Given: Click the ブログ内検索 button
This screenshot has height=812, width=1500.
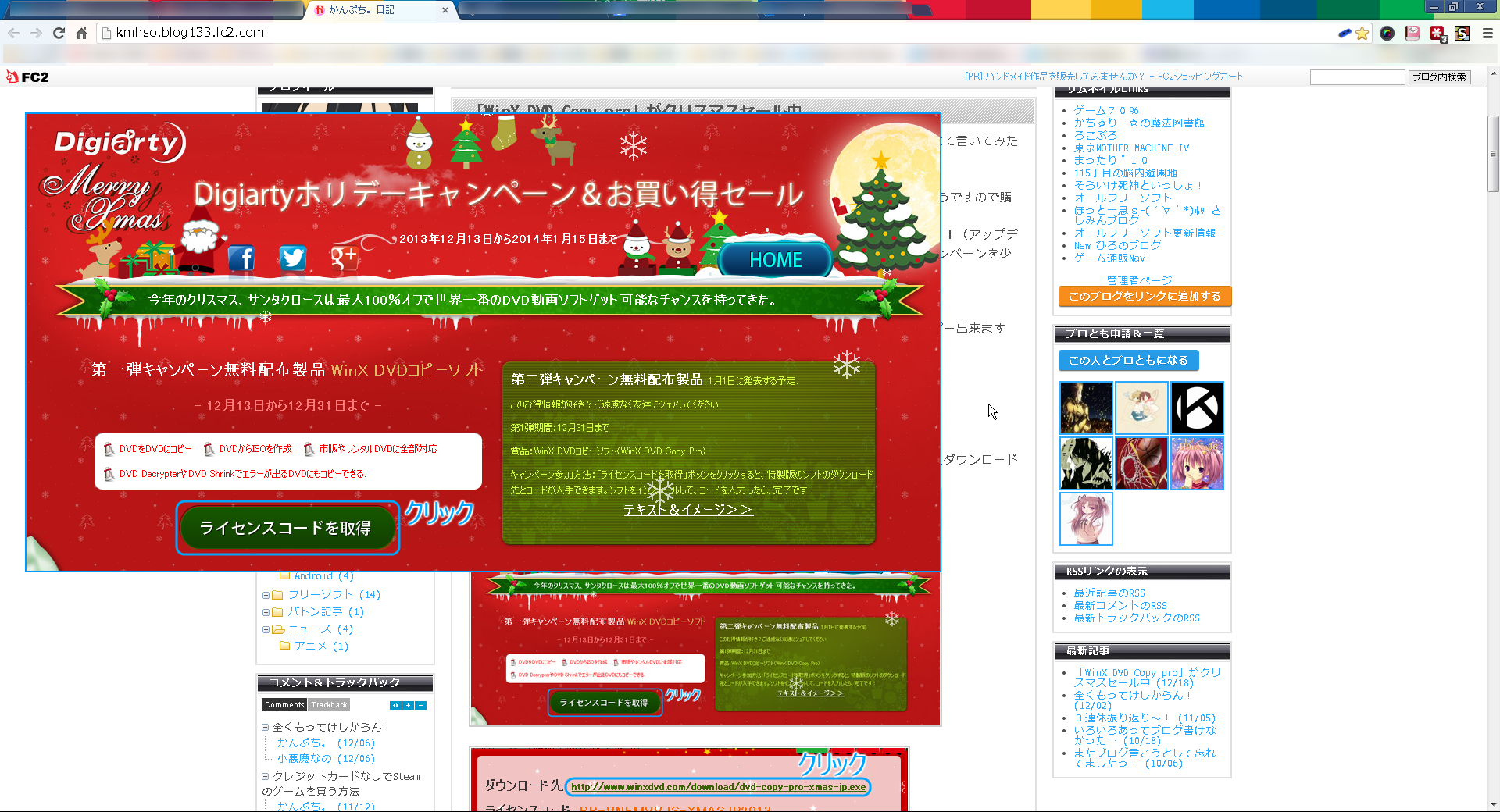Looking at the screenshot, I should point(1440,77).
